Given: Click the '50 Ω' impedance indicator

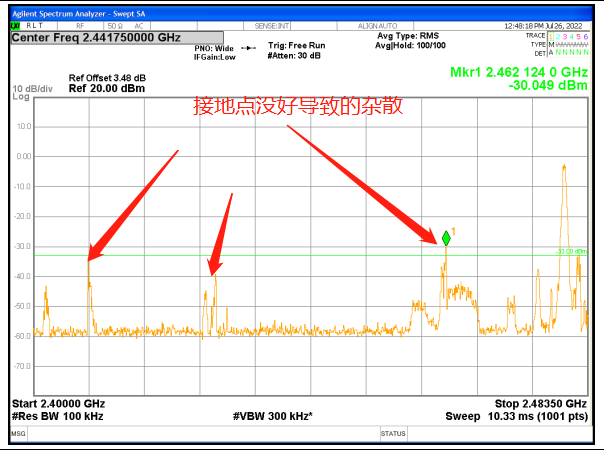Looking at the screenshot, I should 115,26.
